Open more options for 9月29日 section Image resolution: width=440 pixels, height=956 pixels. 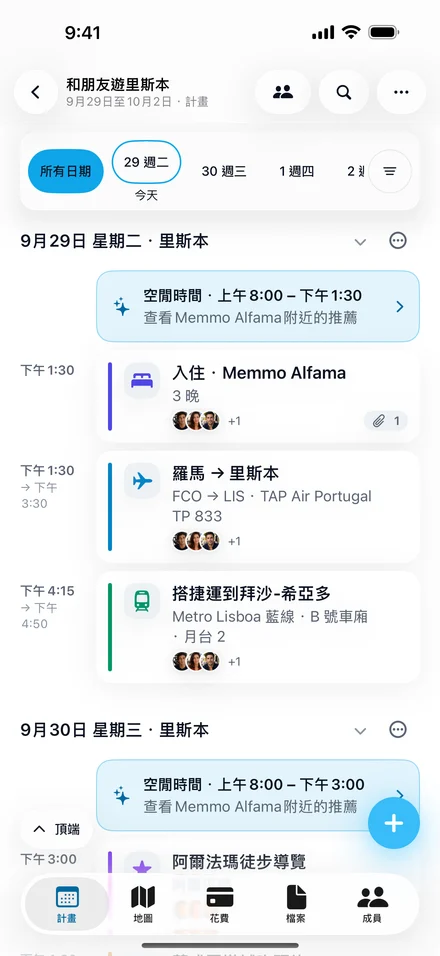(398, 241)
